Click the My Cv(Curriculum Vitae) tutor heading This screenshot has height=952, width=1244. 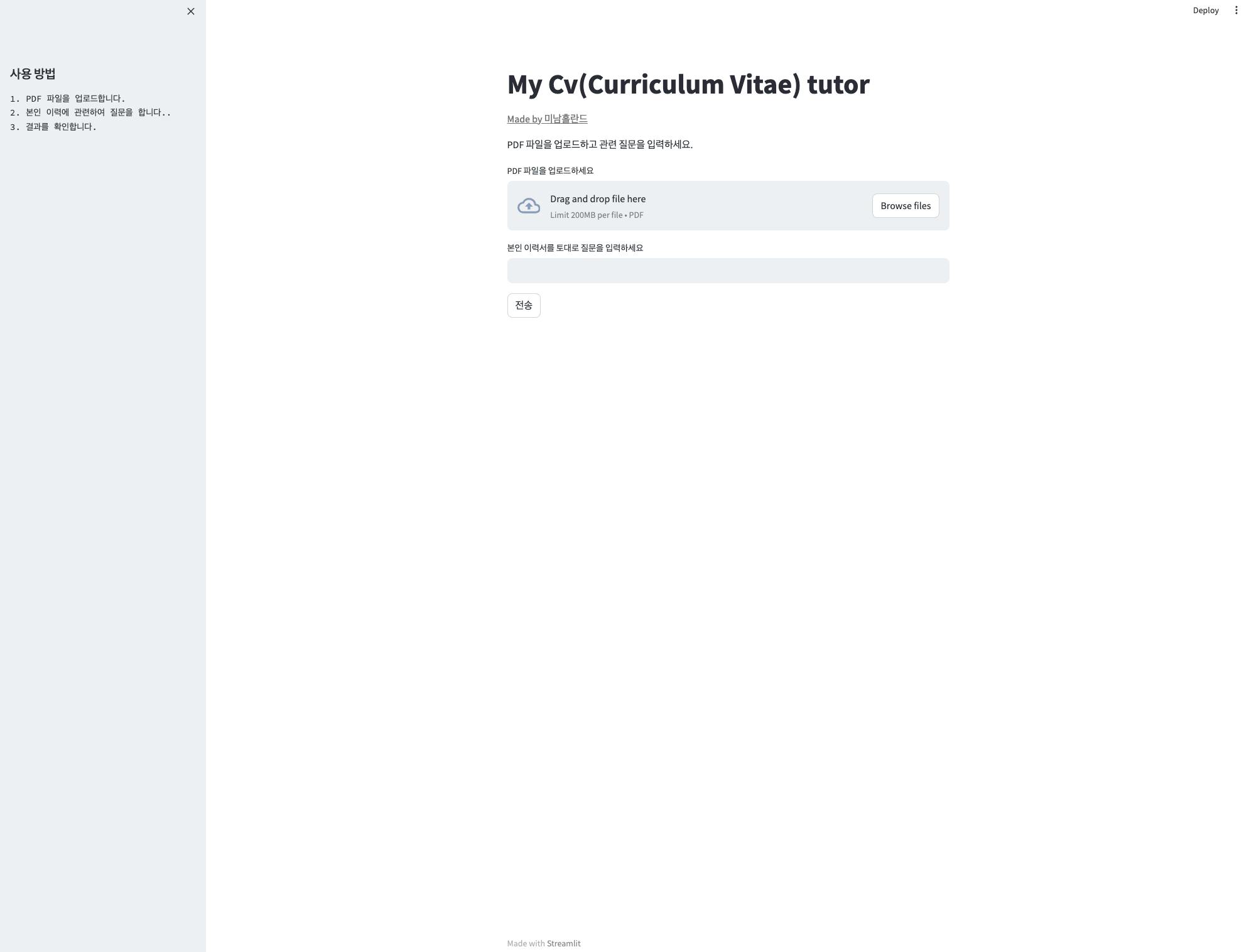click(688, 85)
